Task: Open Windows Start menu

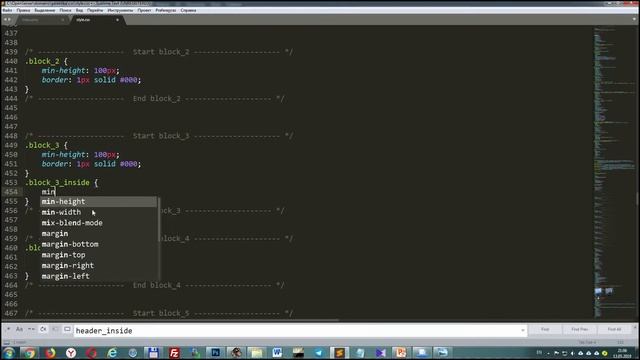Action: (9, 353)
